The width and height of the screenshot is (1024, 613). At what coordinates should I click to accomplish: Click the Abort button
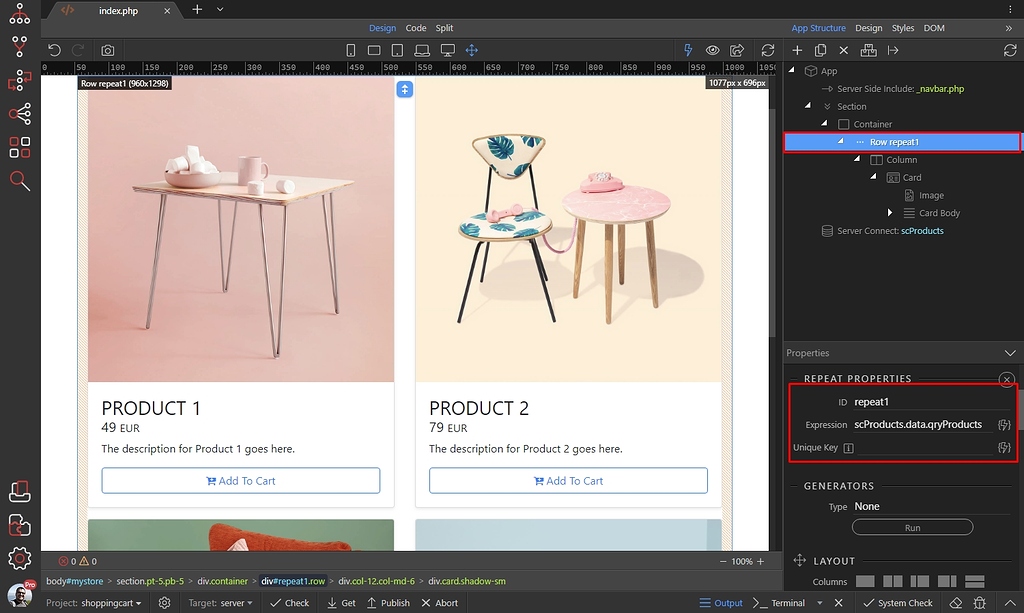440,603
